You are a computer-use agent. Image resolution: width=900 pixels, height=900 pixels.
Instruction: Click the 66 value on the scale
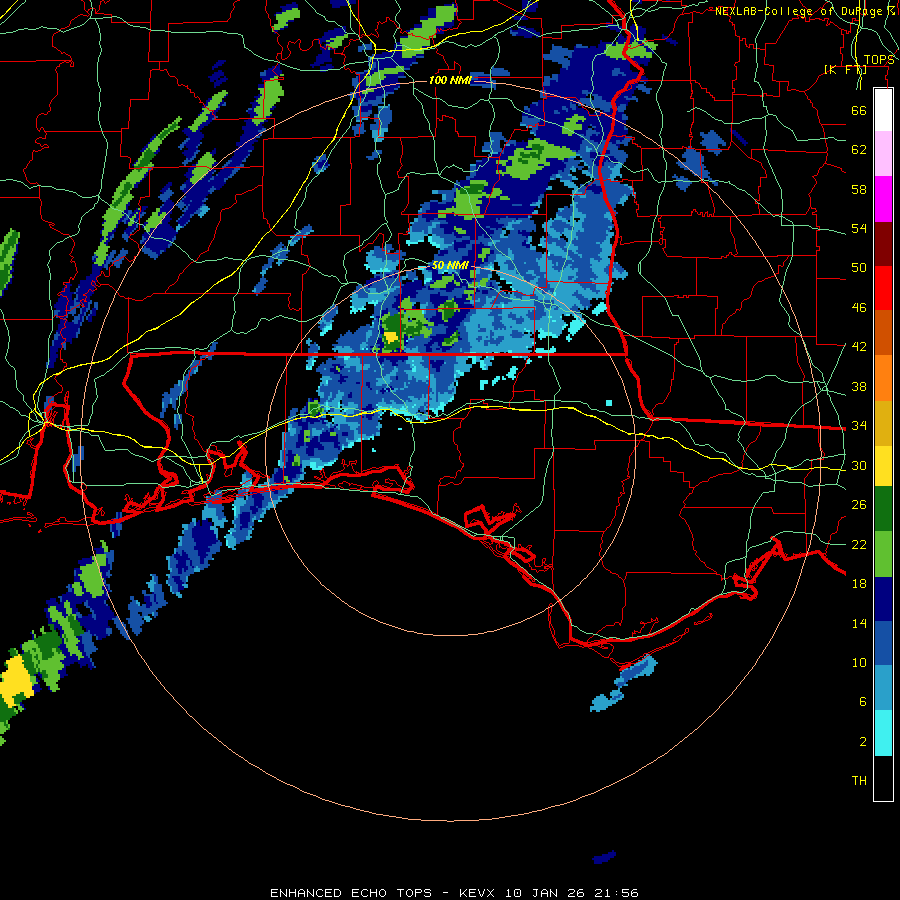(859, 110)
